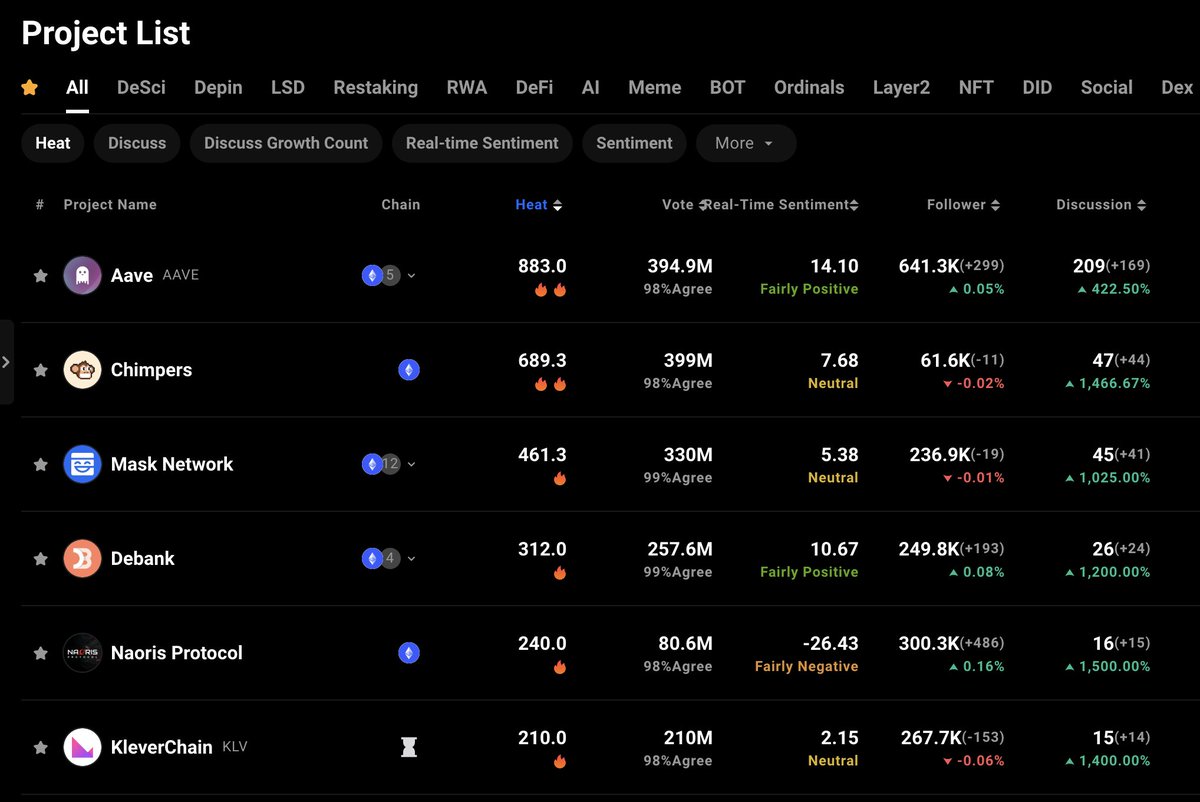This screenshot has height=802, width=1200.
Task: Open the Ordinals tab
Action: (x=809, y=88)
